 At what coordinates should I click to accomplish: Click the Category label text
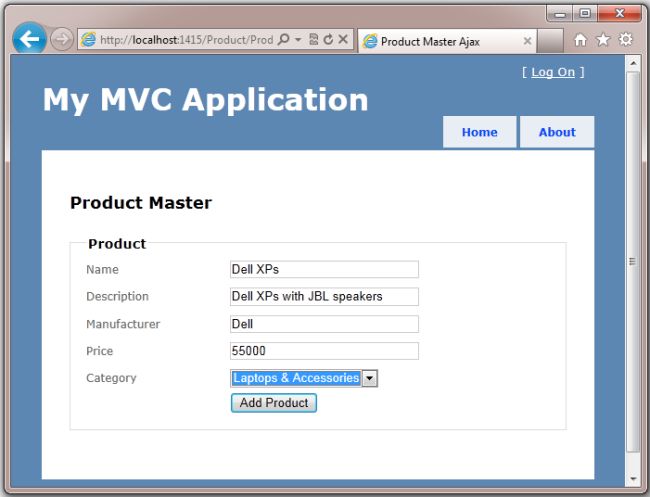coord(111,378)
